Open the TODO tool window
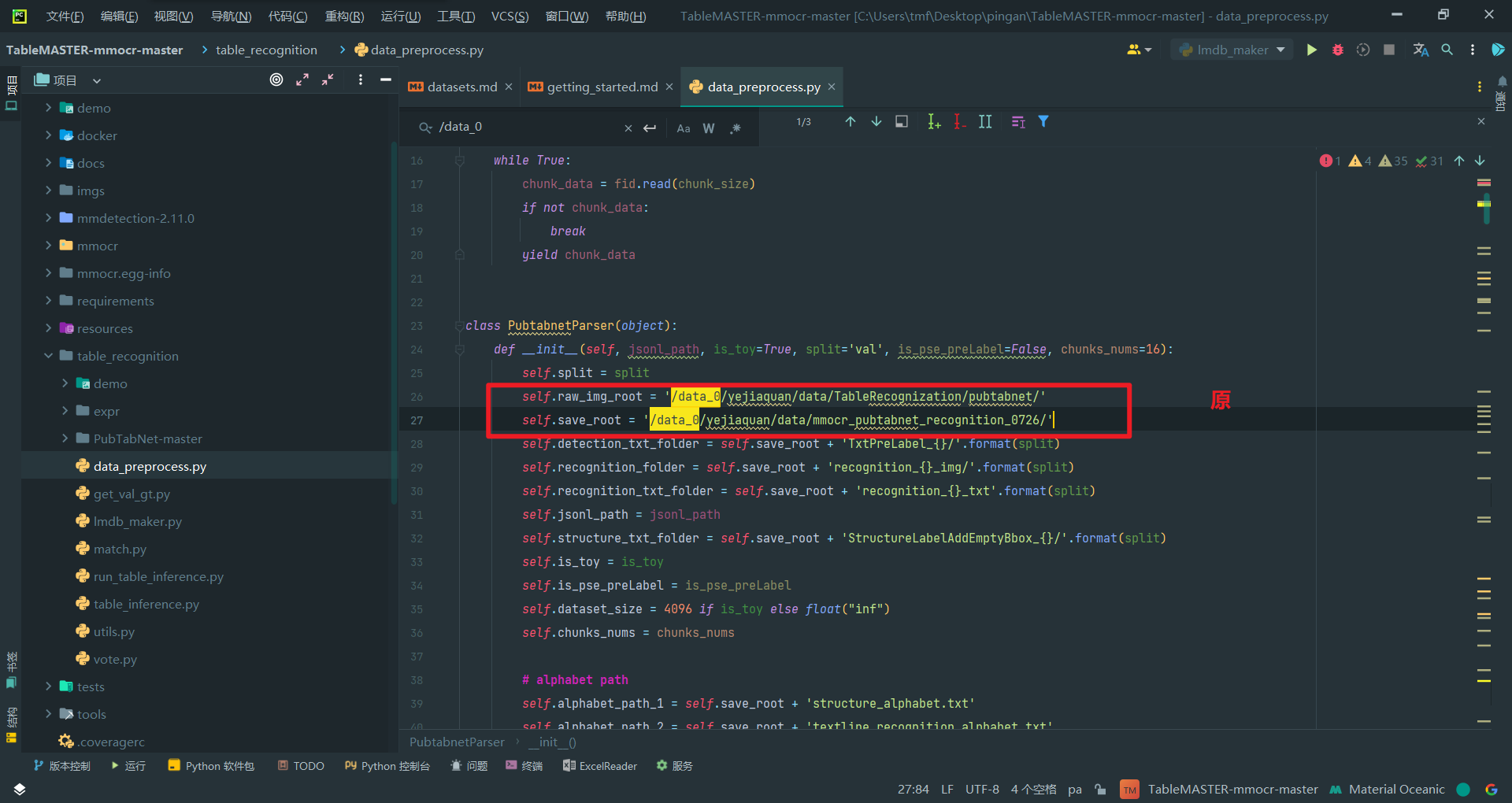 301,766
